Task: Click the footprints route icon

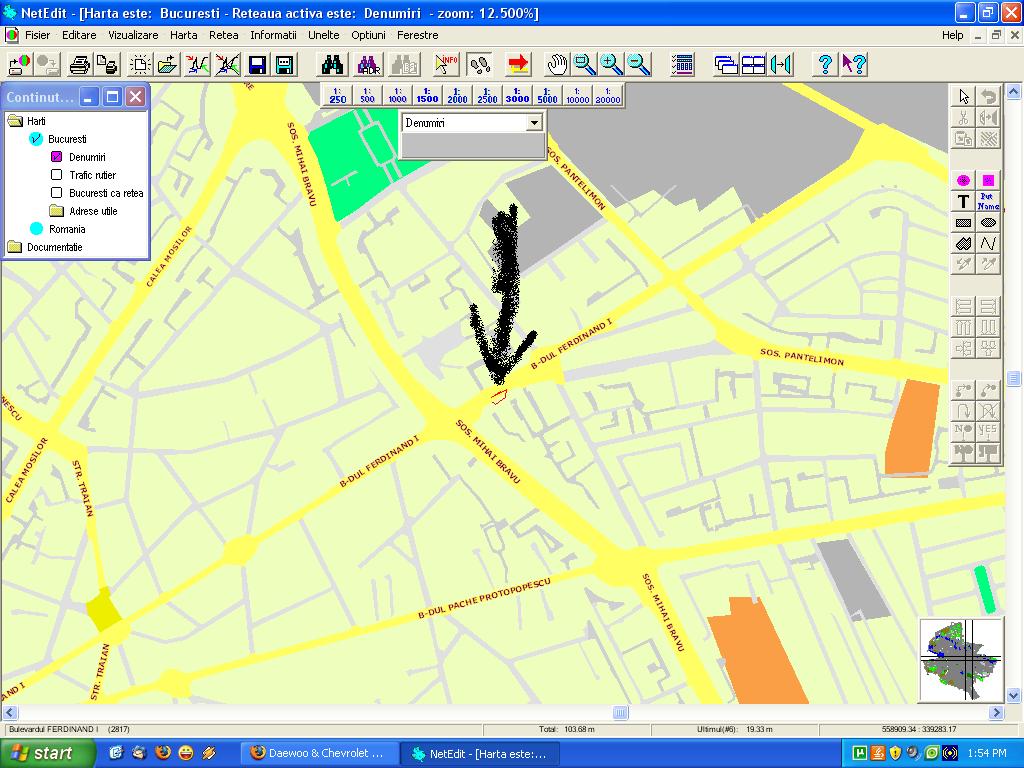Action: (x=479, y=65)
